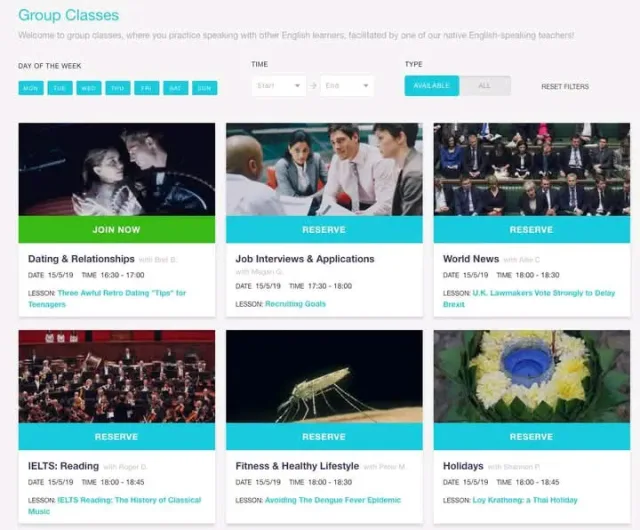Toggle the MON day filter

pyautogui.click(x=31, y=88)
